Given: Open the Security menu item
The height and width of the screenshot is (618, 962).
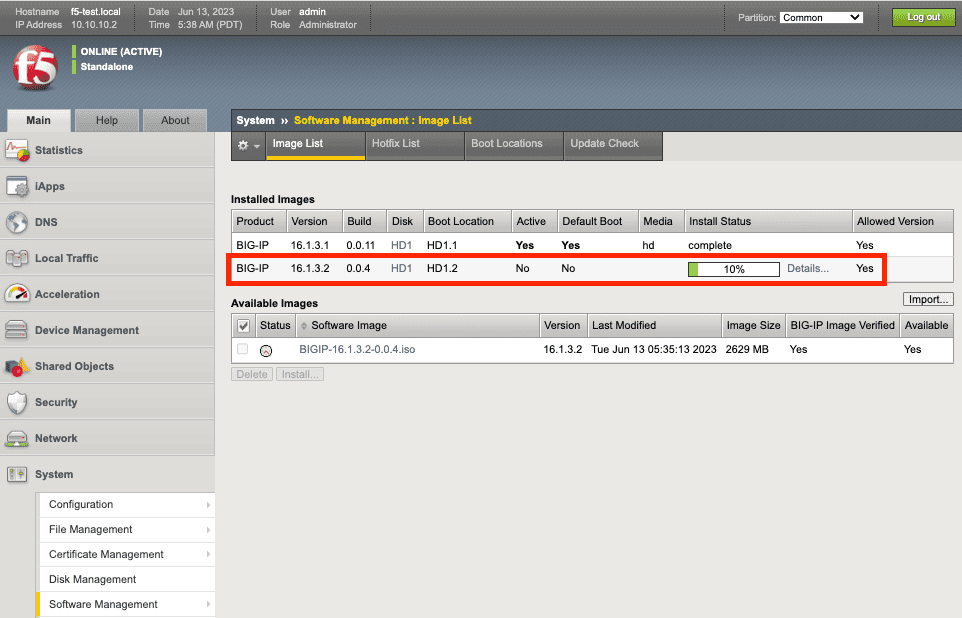Looking at the screenshot, I should click(x=107, y=403).
